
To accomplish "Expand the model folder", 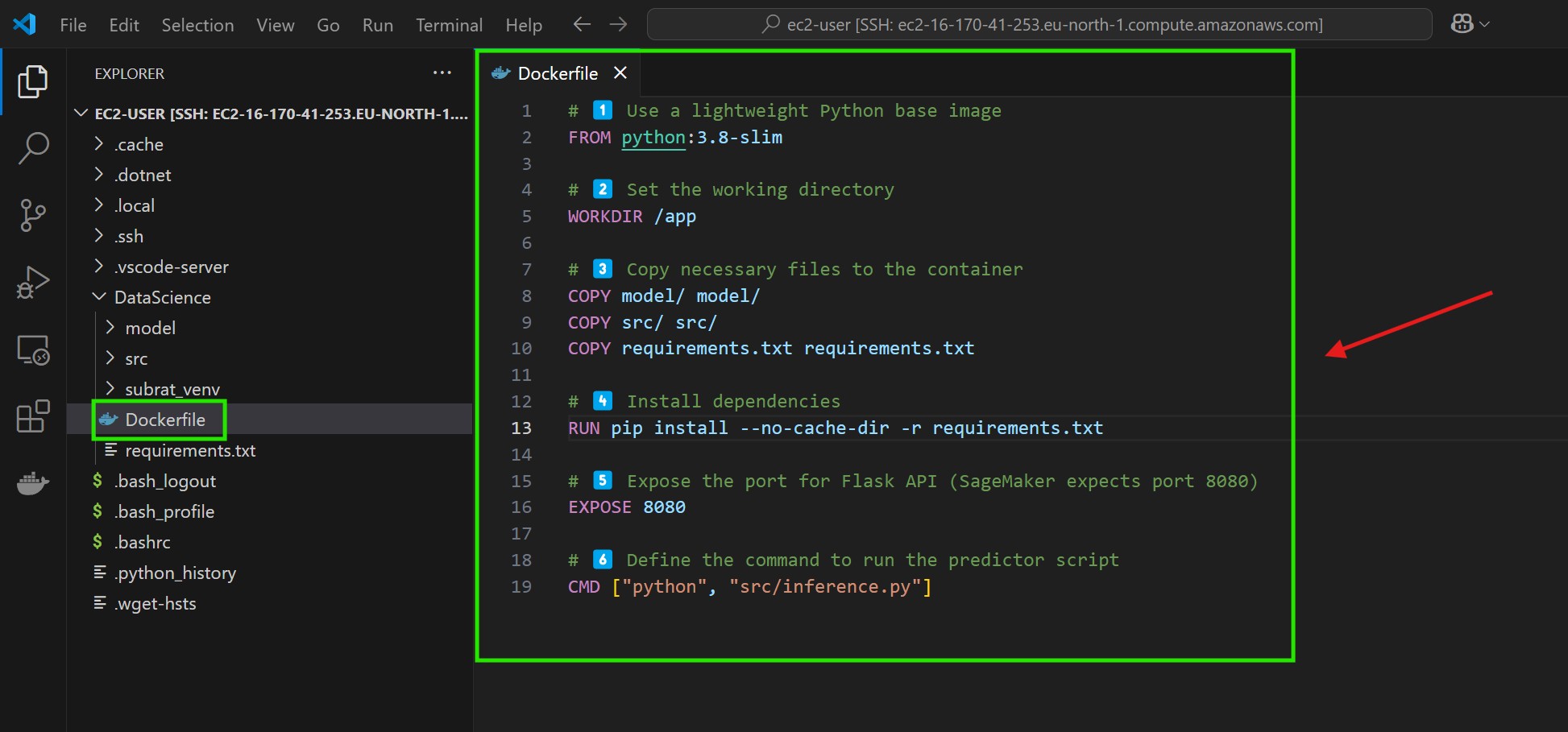I will click(x=150, y=328).
